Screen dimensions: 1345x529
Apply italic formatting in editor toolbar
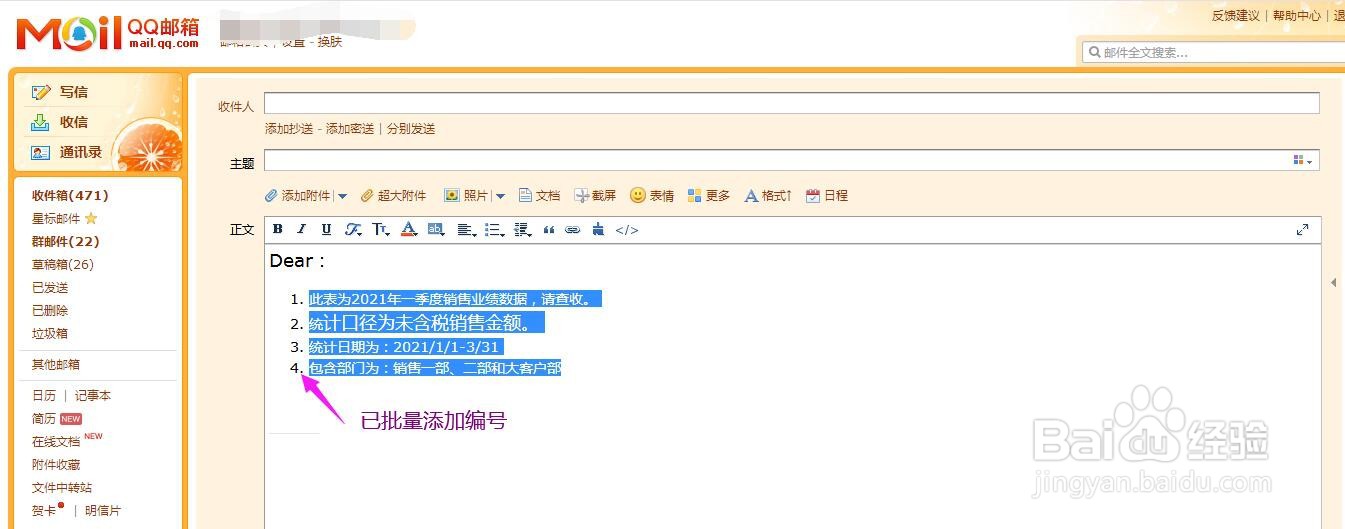pos(301,229)
